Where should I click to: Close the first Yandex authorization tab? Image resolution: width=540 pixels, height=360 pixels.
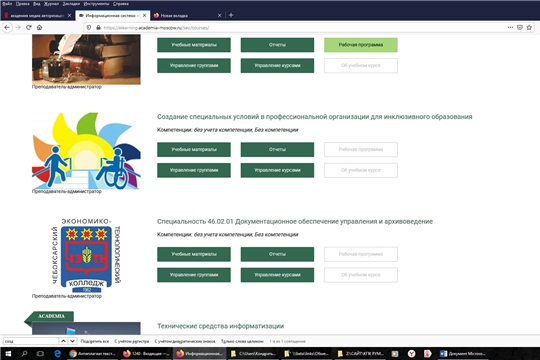click(x=69, y=16)
